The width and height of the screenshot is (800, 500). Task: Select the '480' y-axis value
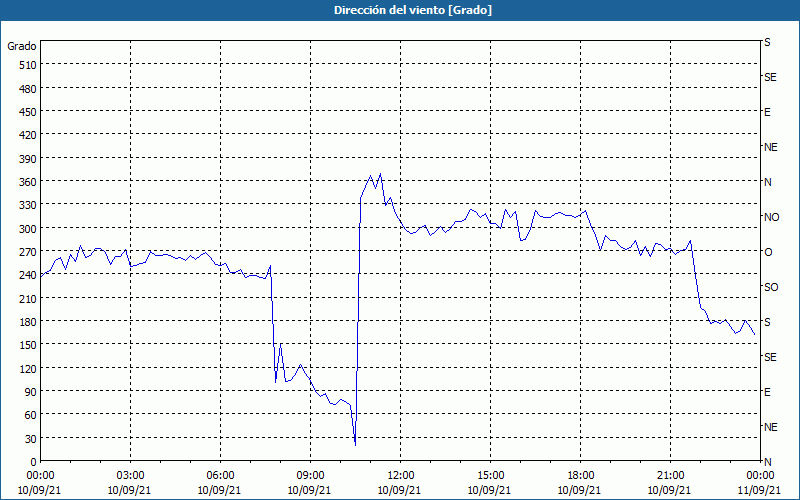coord(28,89)
